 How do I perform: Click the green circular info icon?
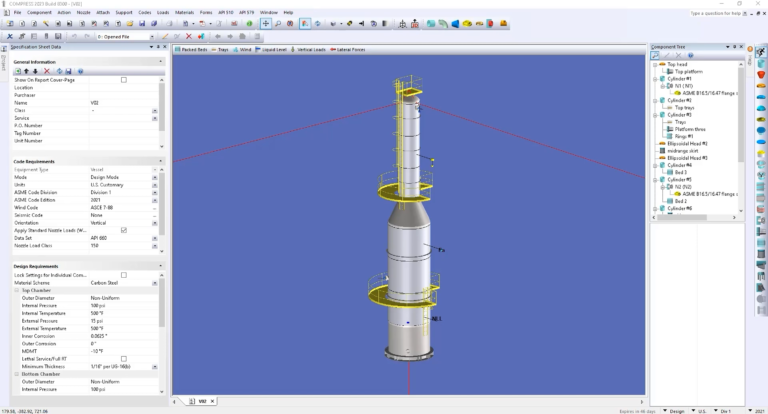(249, 24)
